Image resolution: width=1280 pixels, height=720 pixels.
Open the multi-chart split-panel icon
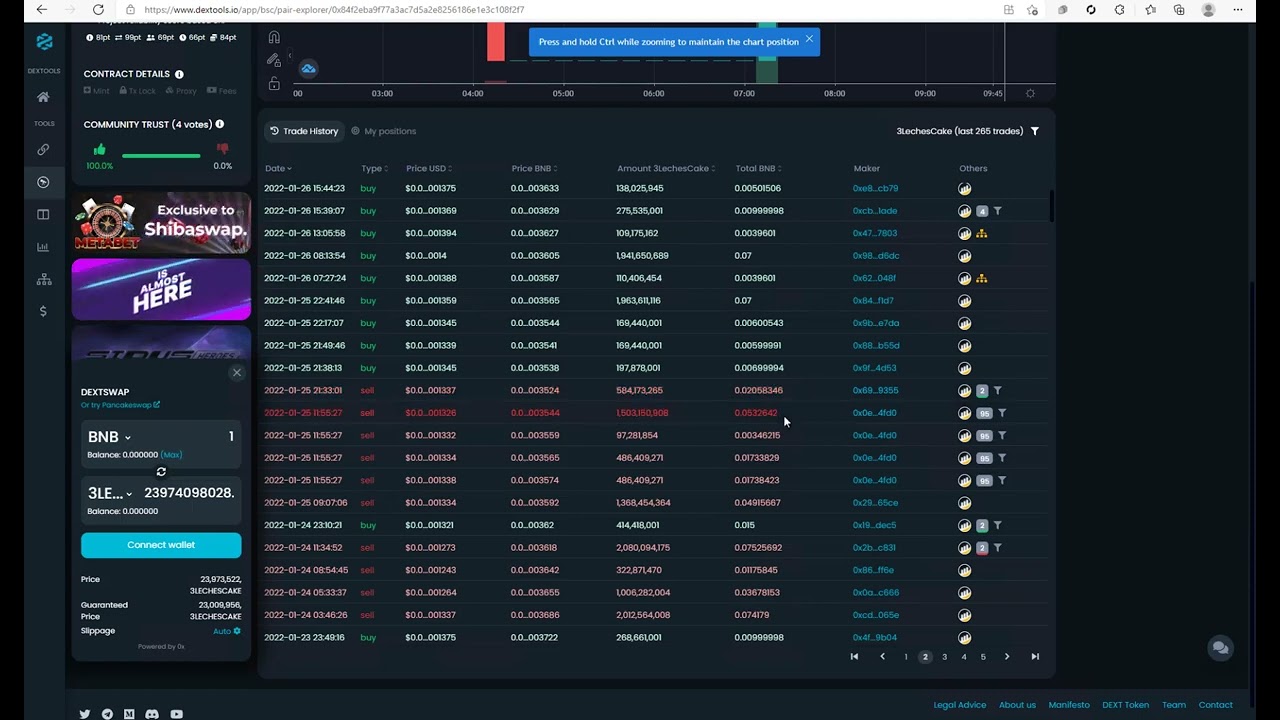click(x=43, y=214)
